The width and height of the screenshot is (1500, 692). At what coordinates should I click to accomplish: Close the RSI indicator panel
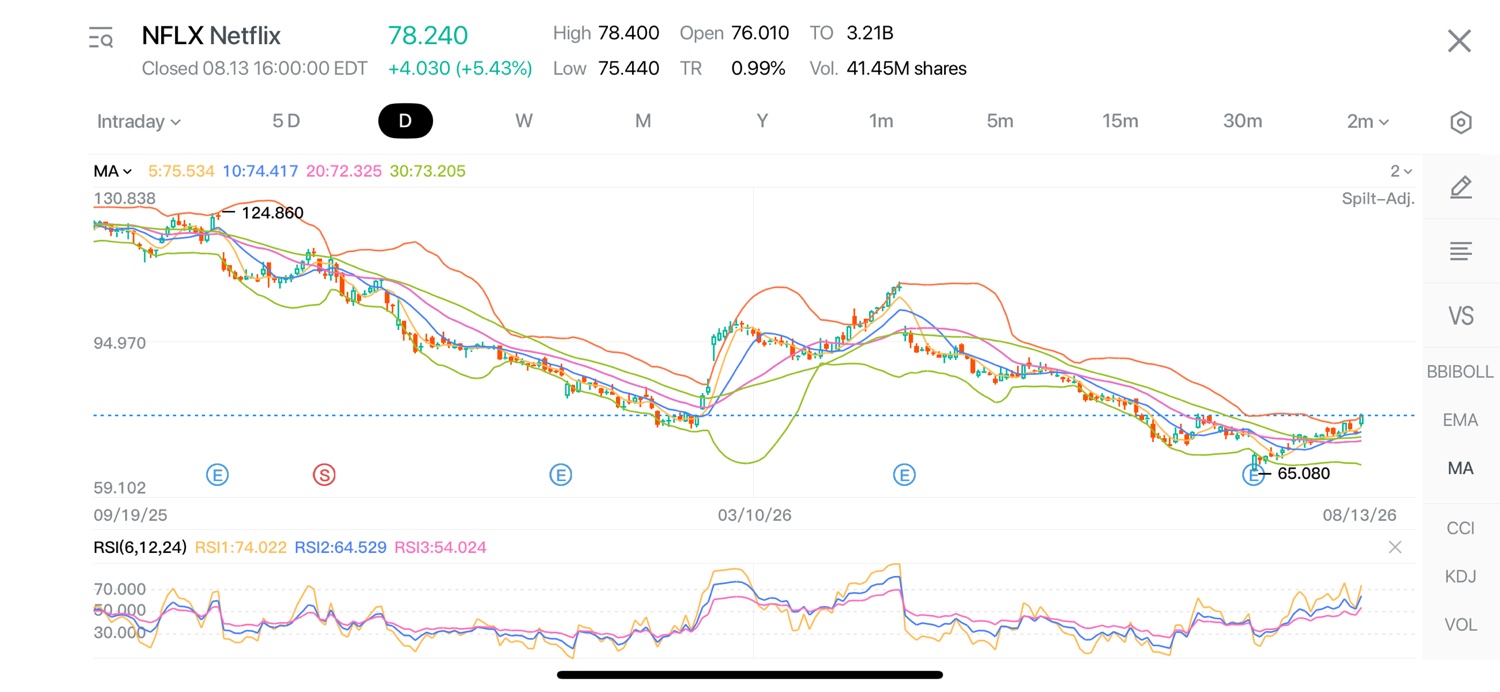point(1395,547)
